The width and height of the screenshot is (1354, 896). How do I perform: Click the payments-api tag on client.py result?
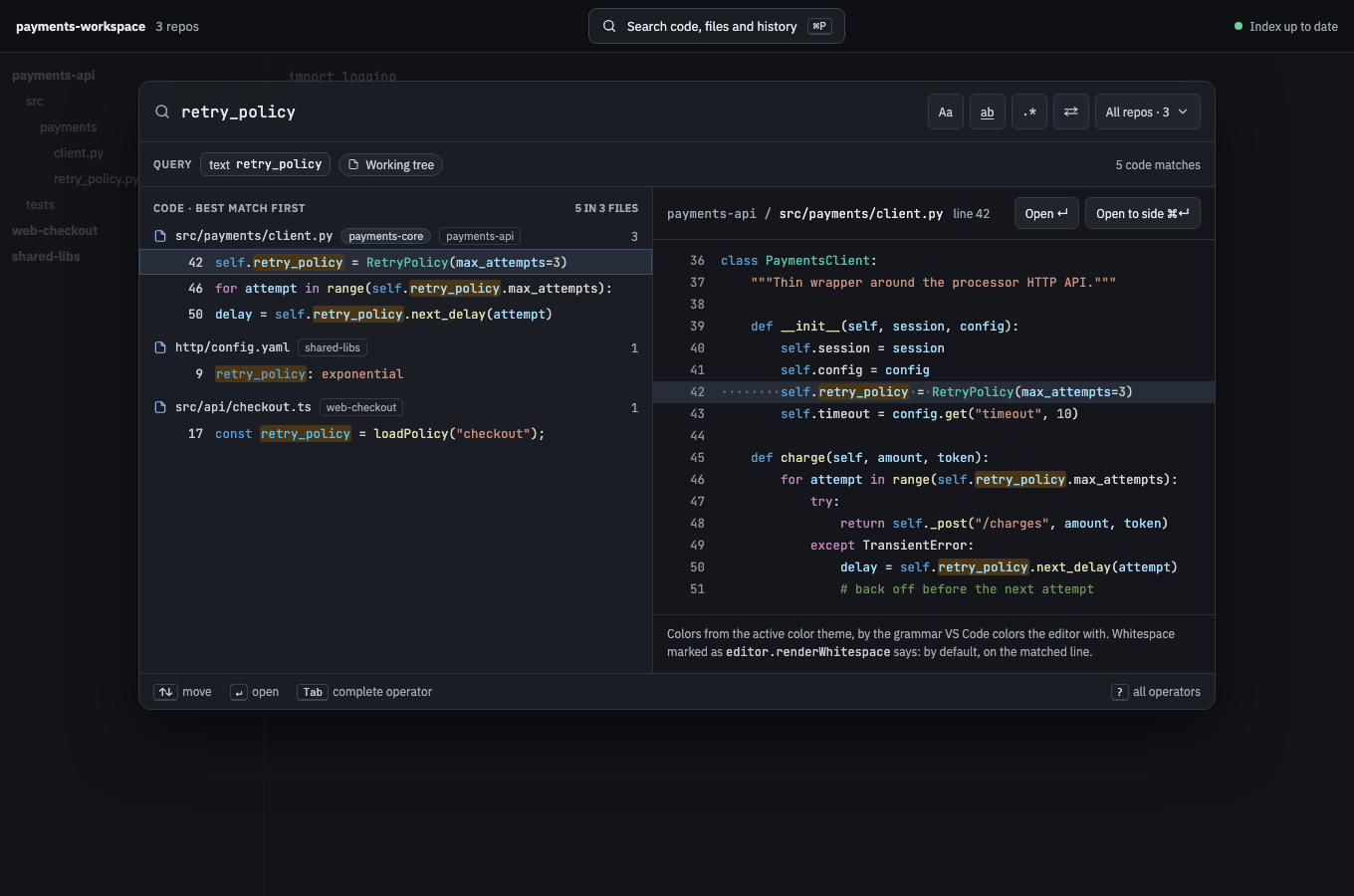pyautogui.click(x=480, y=236)
